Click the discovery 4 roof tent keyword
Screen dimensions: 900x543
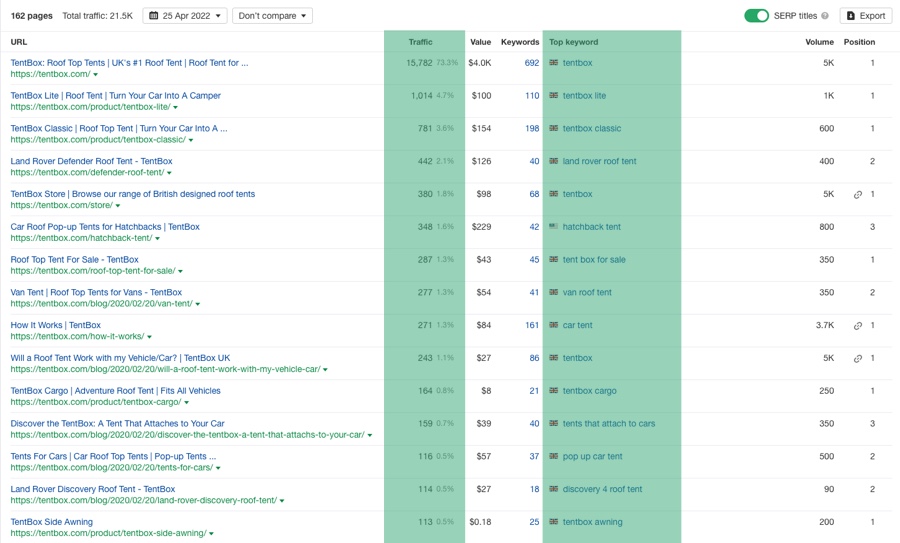602,488
